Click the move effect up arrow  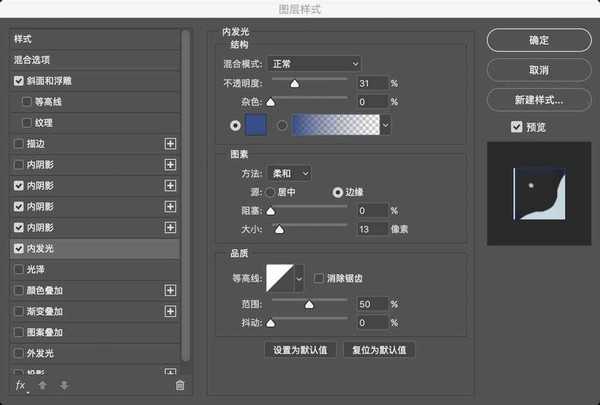[43, 385]
